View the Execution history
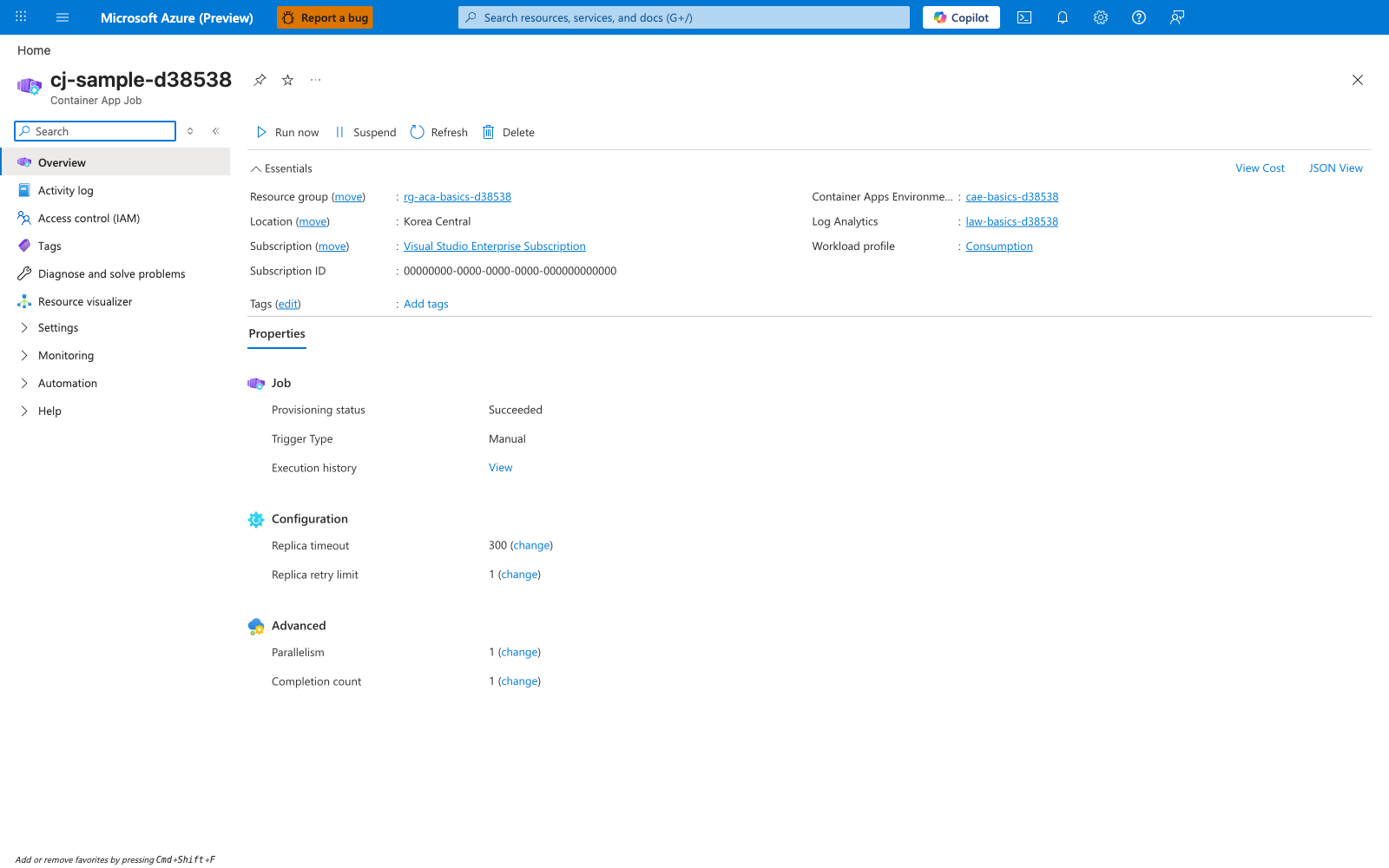The width and height of the screenshot is (1389, 868). [x=500, y=468]
